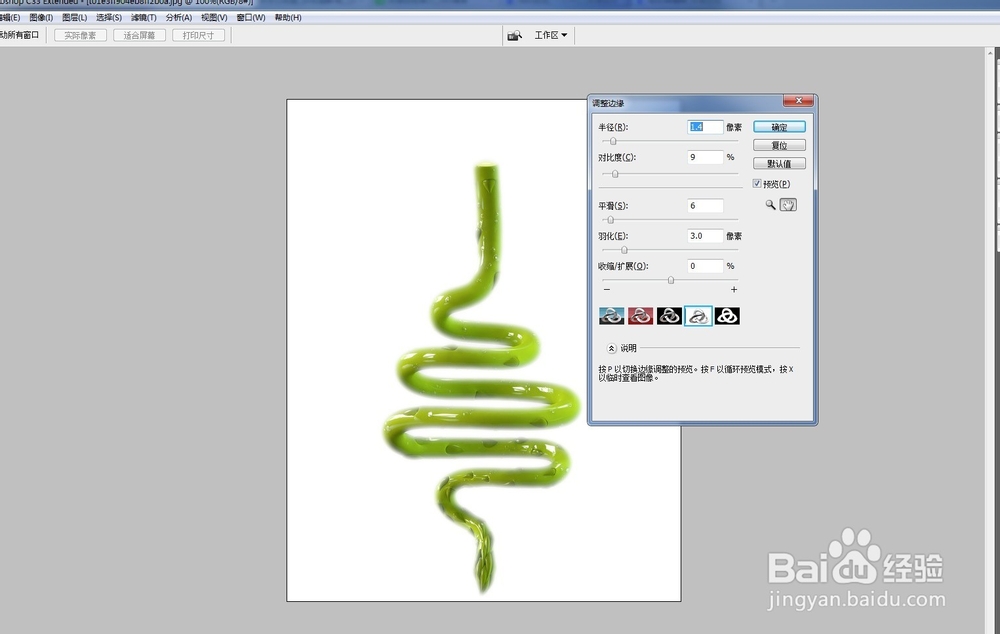Open the 滤镜(T) menu
The width and height of the screenshot is (1000, 634).
coord(143,17)
